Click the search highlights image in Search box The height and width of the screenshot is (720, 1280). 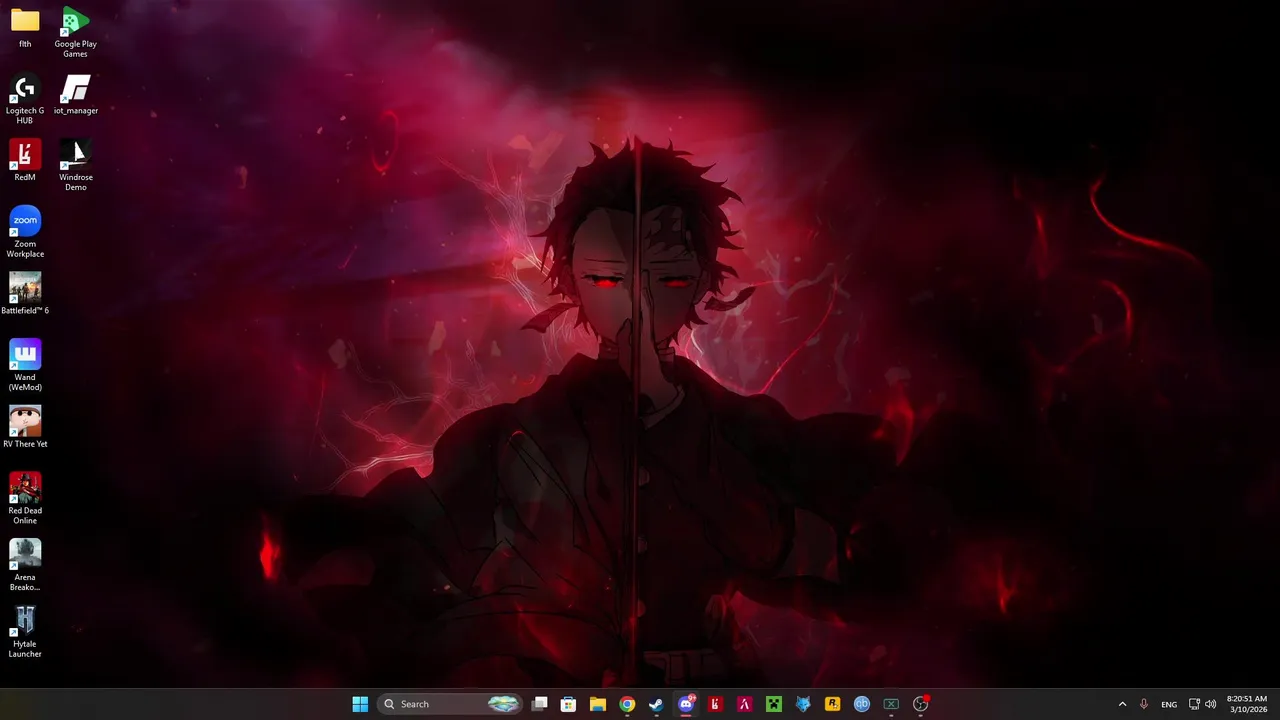(503, 704)
